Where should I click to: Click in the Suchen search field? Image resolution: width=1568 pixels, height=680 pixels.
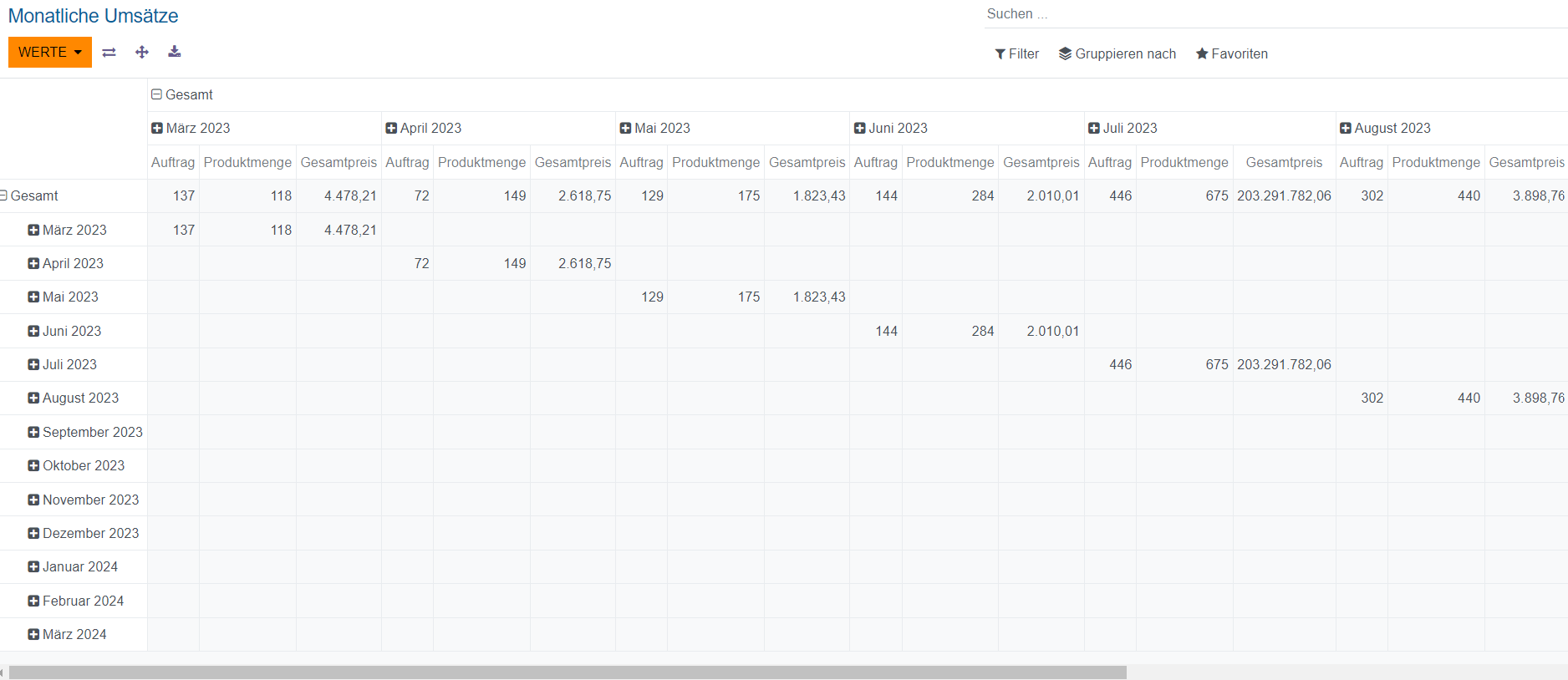pos(1254,14)
